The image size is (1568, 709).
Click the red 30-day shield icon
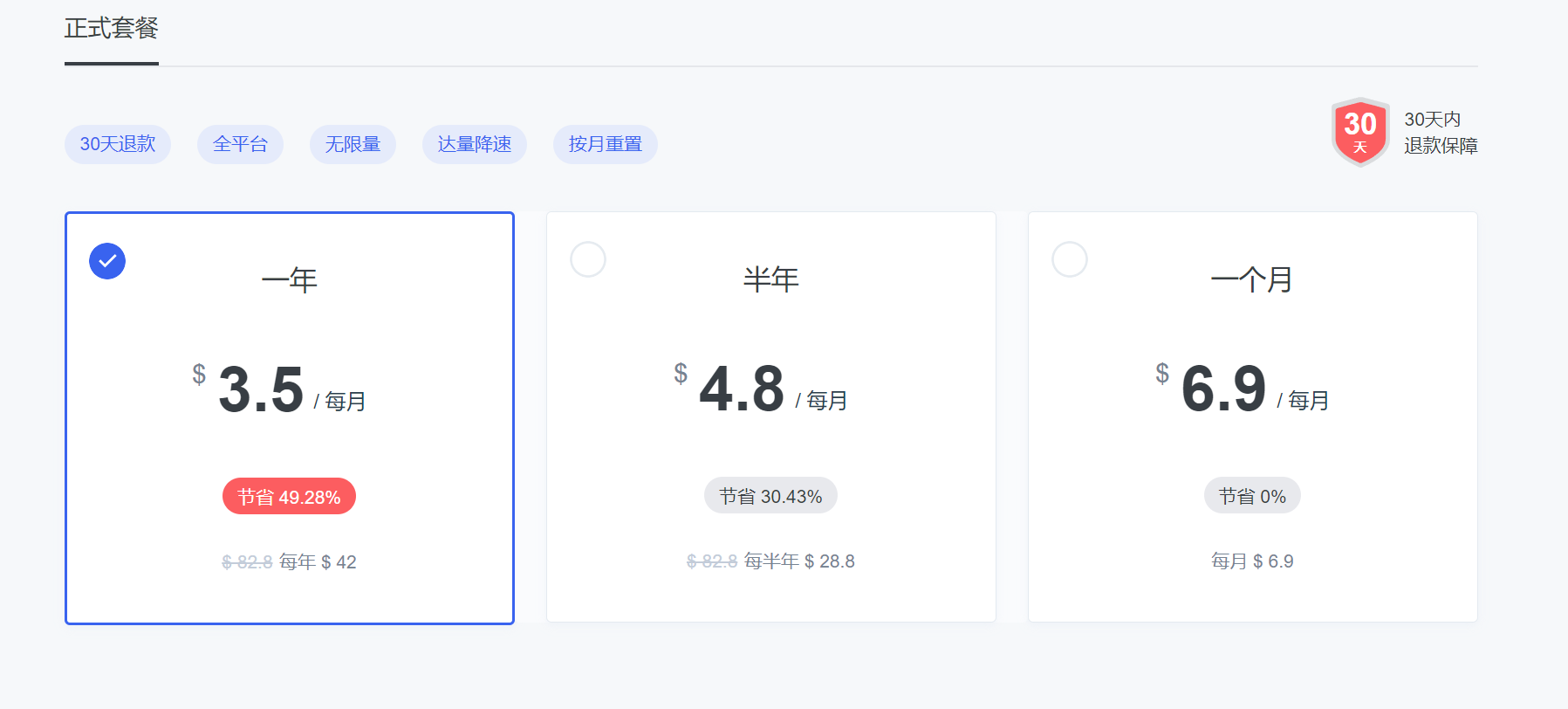pos(1359,132)
